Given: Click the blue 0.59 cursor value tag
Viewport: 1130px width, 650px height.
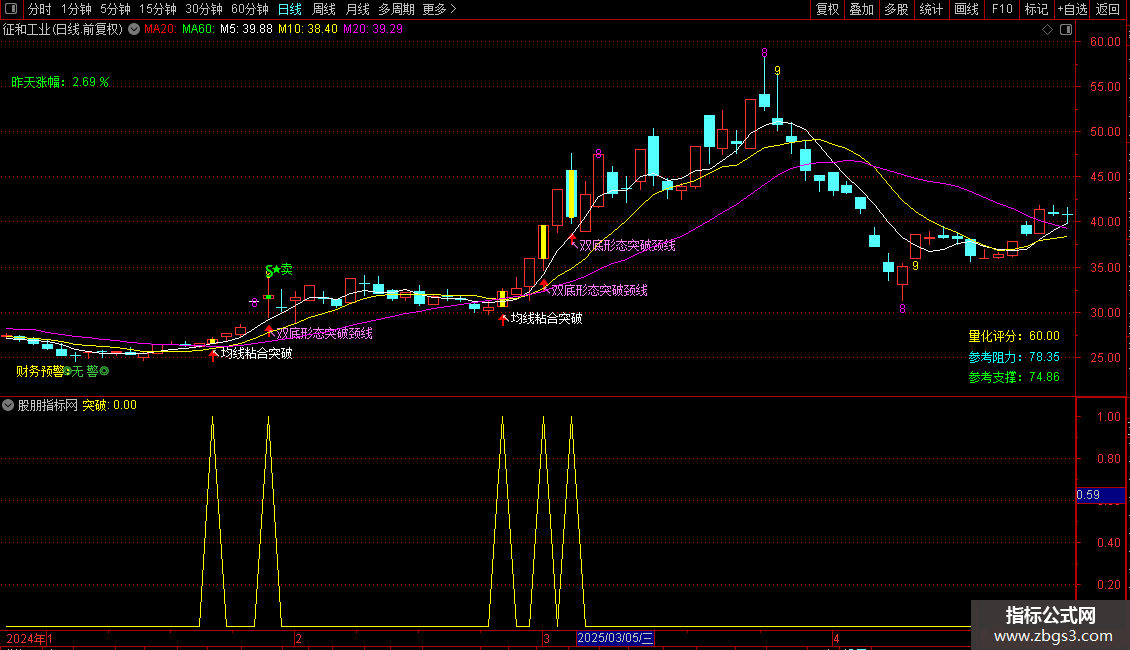Looking at the screenshot, I should pos(1100,495).
